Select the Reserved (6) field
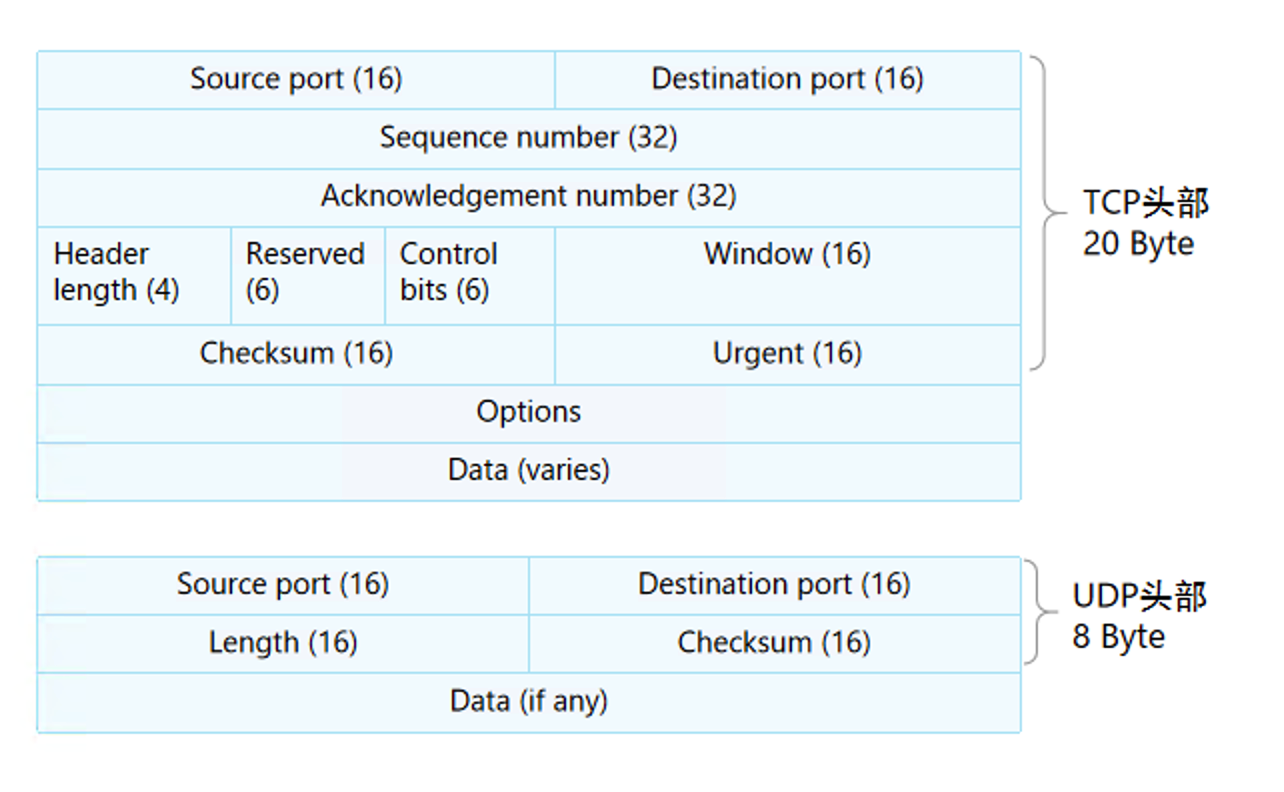The height and width of the screenshot is (792, 1284). click(306, 273)
